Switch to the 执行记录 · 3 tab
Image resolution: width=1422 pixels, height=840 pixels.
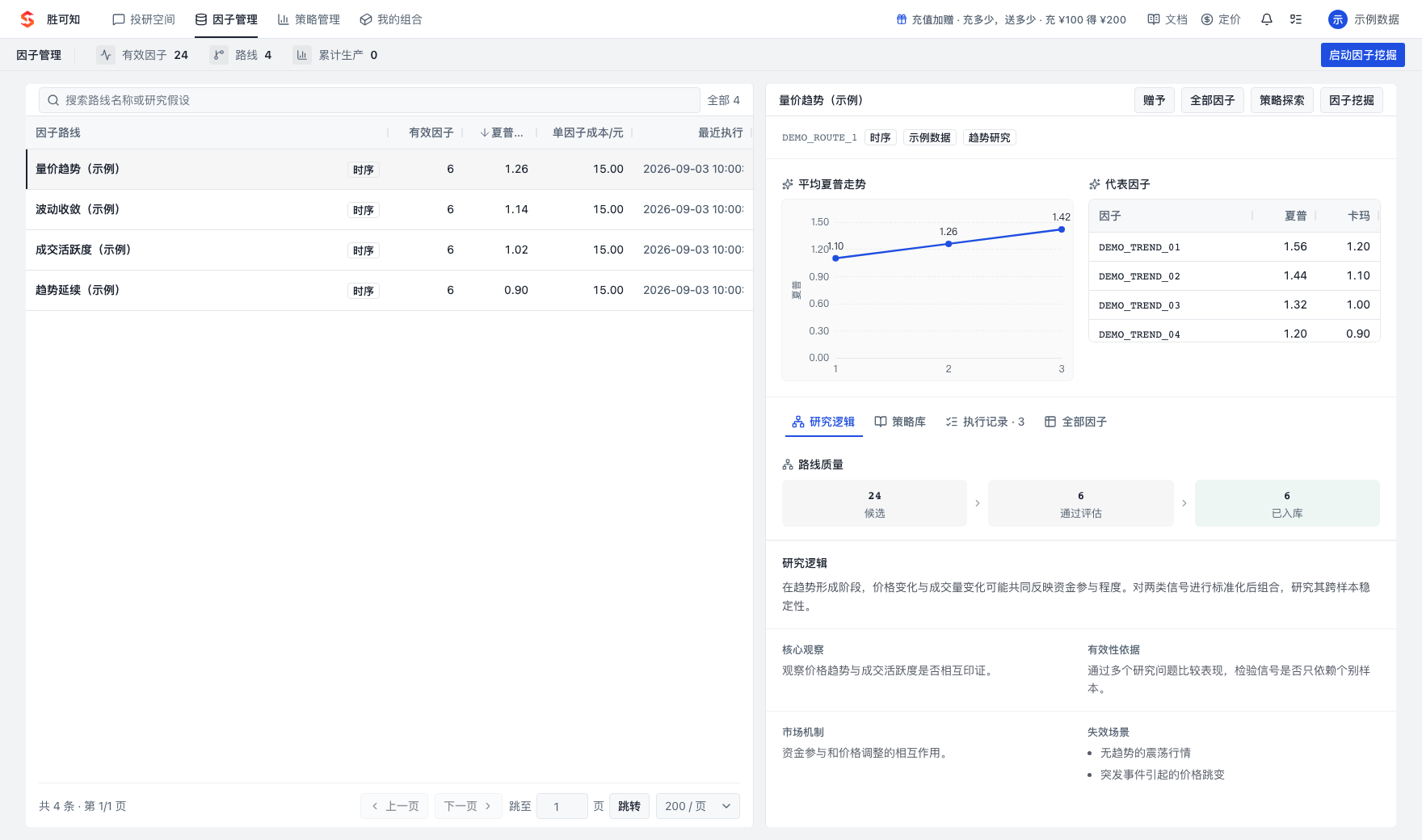[x=985, y=422]
